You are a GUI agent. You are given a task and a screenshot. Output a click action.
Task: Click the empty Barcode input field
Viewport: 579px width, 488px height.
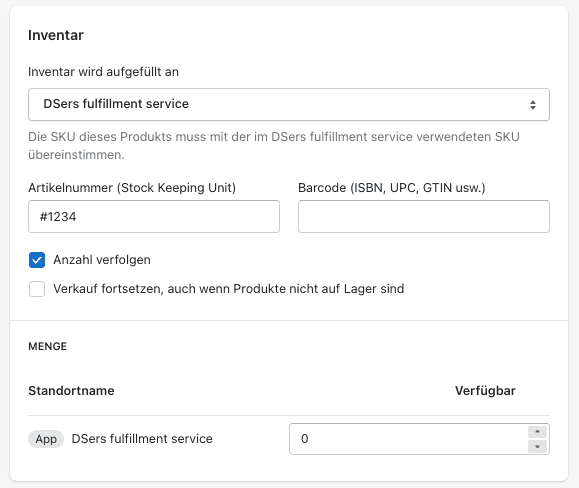click(x=424, y=217)
